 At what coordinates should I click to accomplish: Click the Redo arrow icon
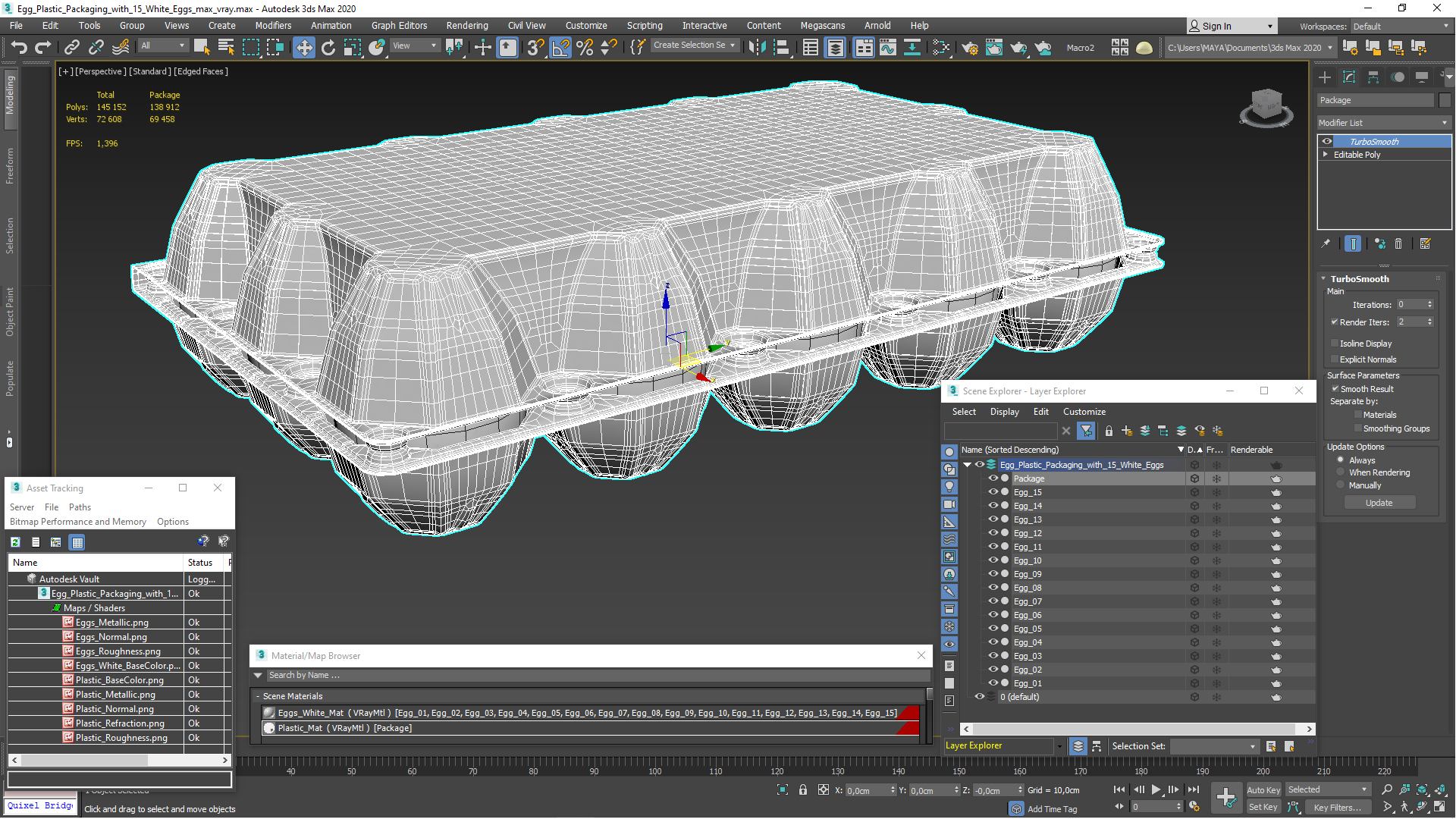click(43, 47)
